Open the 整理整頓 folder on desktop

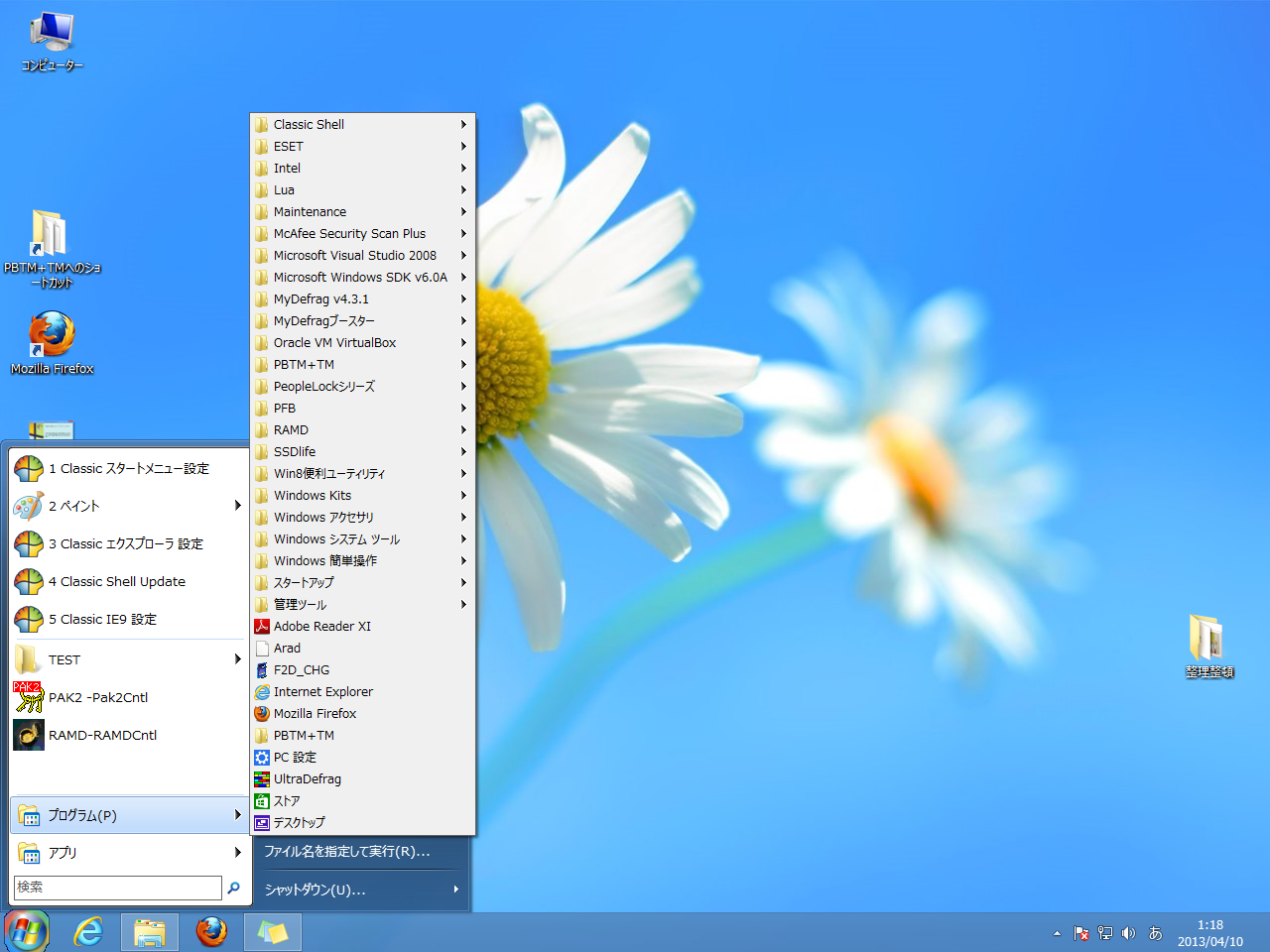pos(1207,640)
